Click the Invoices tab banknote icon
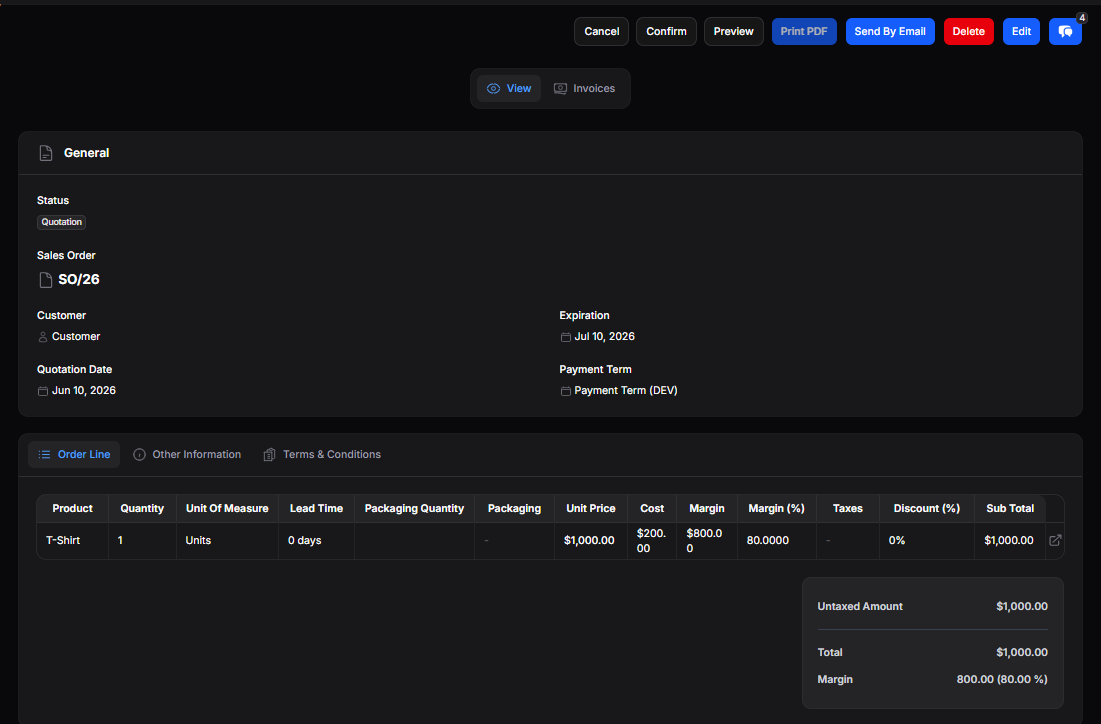 pyautogui.click(x=560, y=88)
